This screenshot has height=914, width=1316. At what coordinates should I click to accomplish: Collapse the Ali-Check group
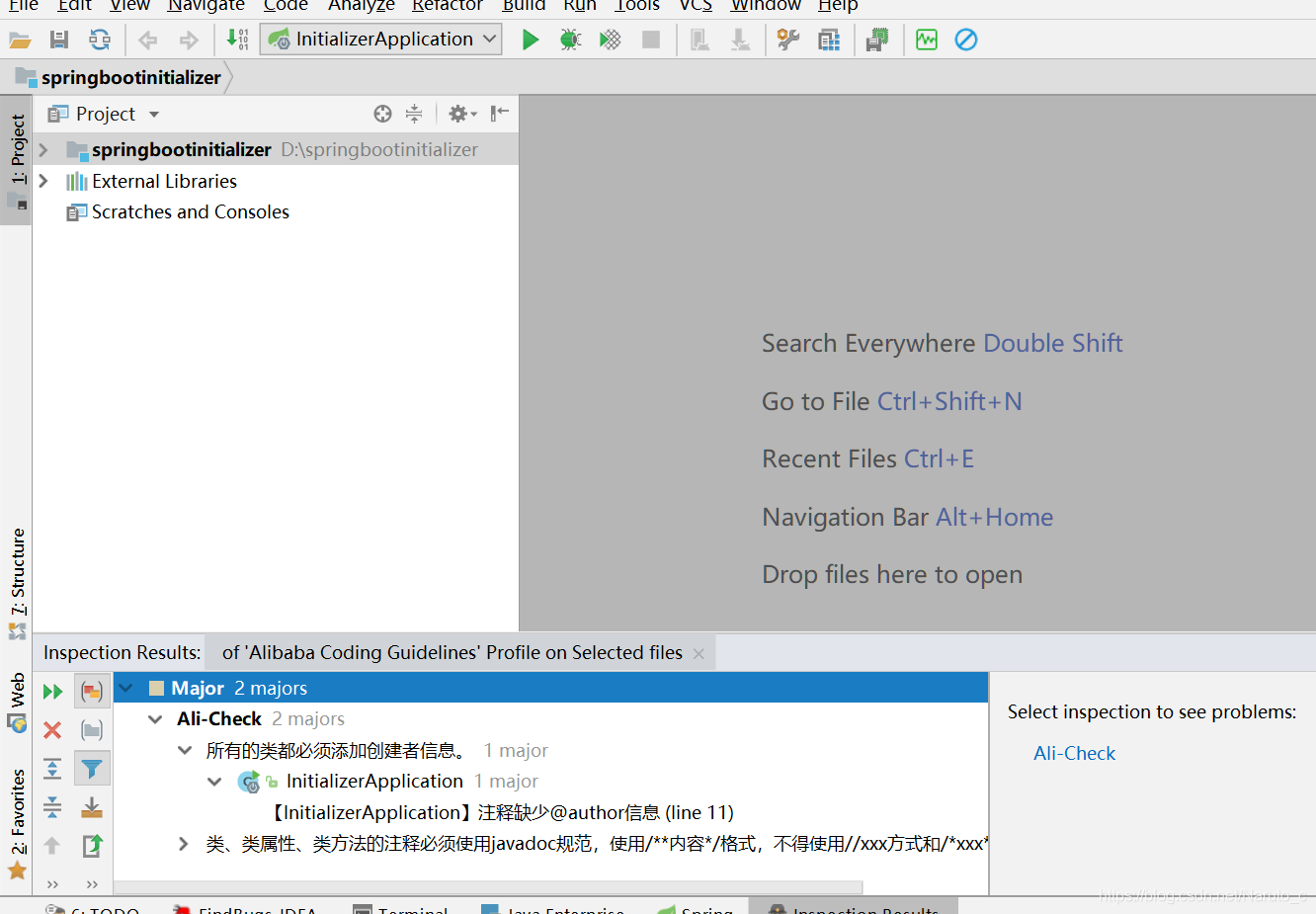coord(155,719)
